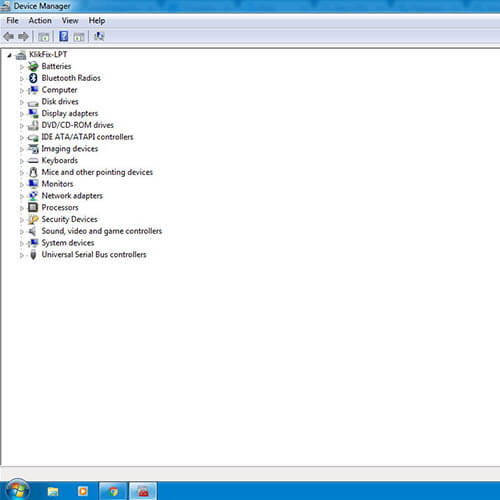Select the Network adapters icon
The width and height of the screenshot is (500, 500).
33,196
